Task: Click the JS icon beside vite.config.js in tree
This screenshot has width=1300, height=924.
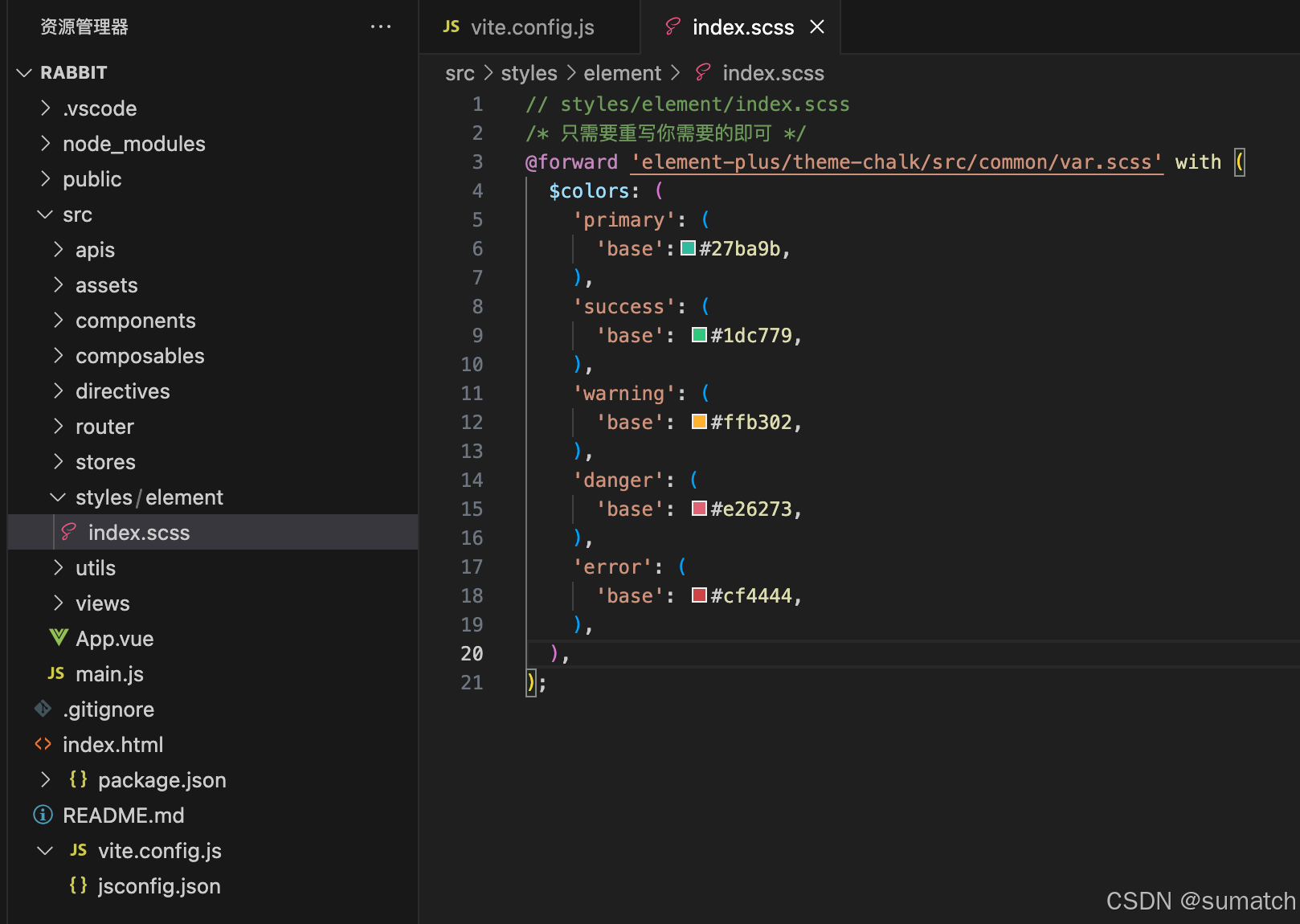Action: pyautogui.click(x=79, y=850)
